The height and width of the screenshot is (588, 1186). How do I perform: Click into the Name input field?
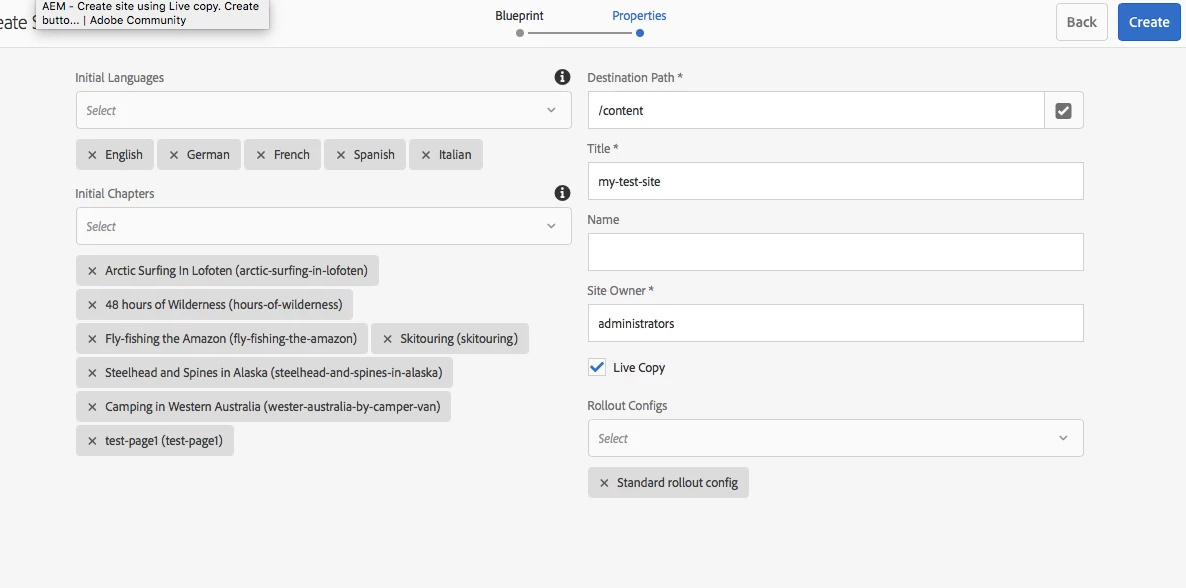click(x=835, y=252)
